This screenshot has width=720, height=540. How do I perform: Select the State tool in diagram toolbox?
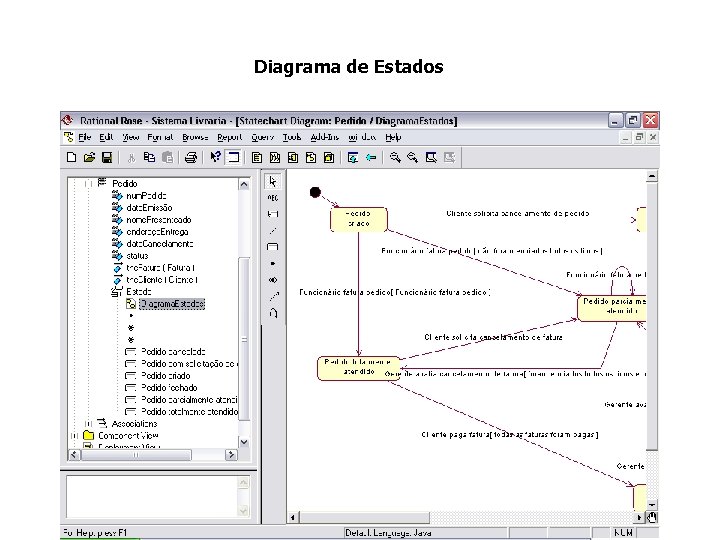pyautogui.click(x=273, y=247)
